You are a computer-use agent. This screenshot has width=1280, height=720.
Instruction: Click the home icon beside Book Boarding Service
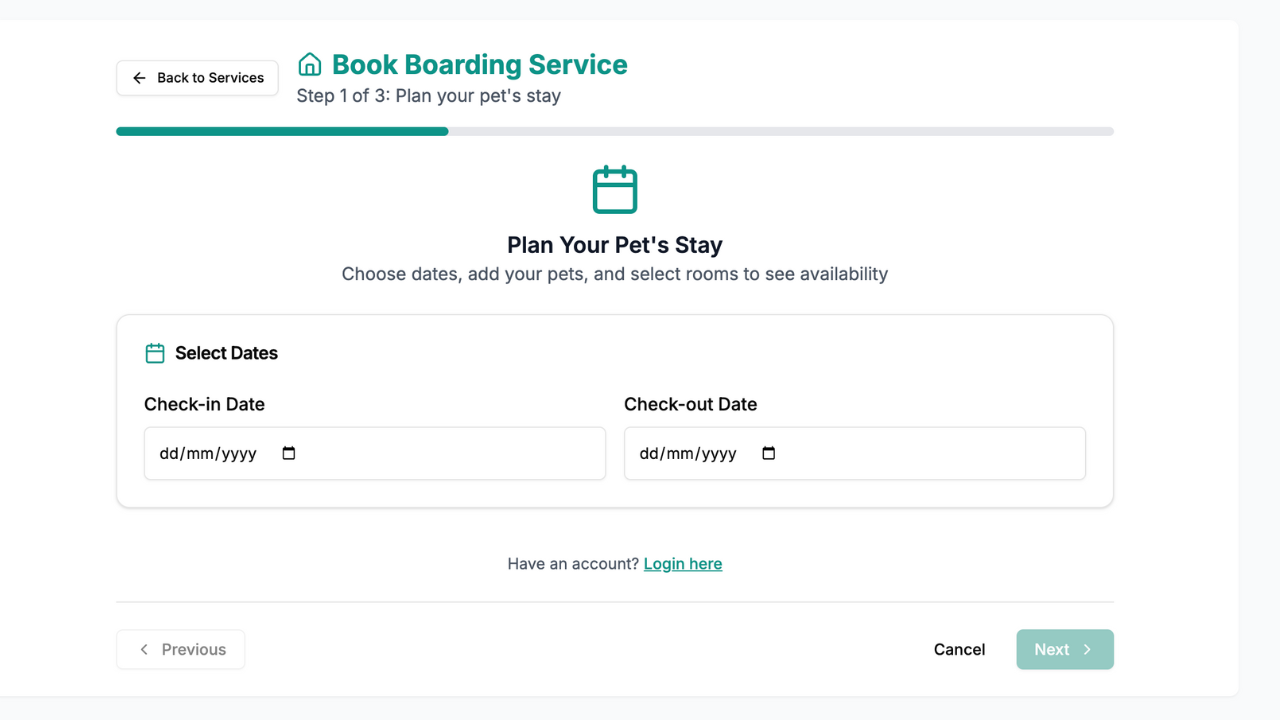[309, 63]
